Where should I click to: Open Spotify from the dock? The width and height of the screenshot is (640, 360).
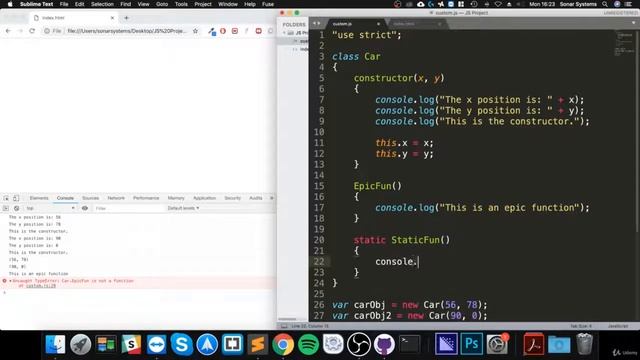[308, 344]
